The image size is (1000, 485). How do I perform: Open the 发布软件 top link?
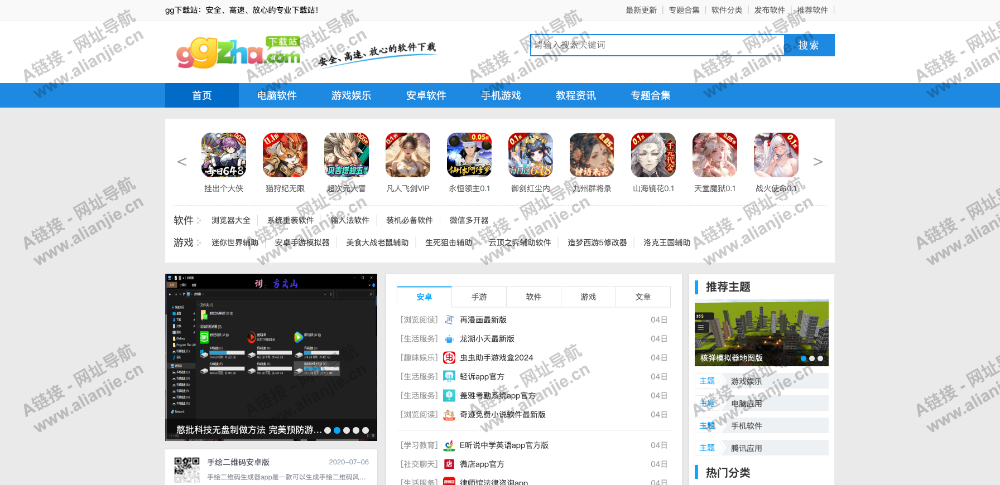coord(769,10)
